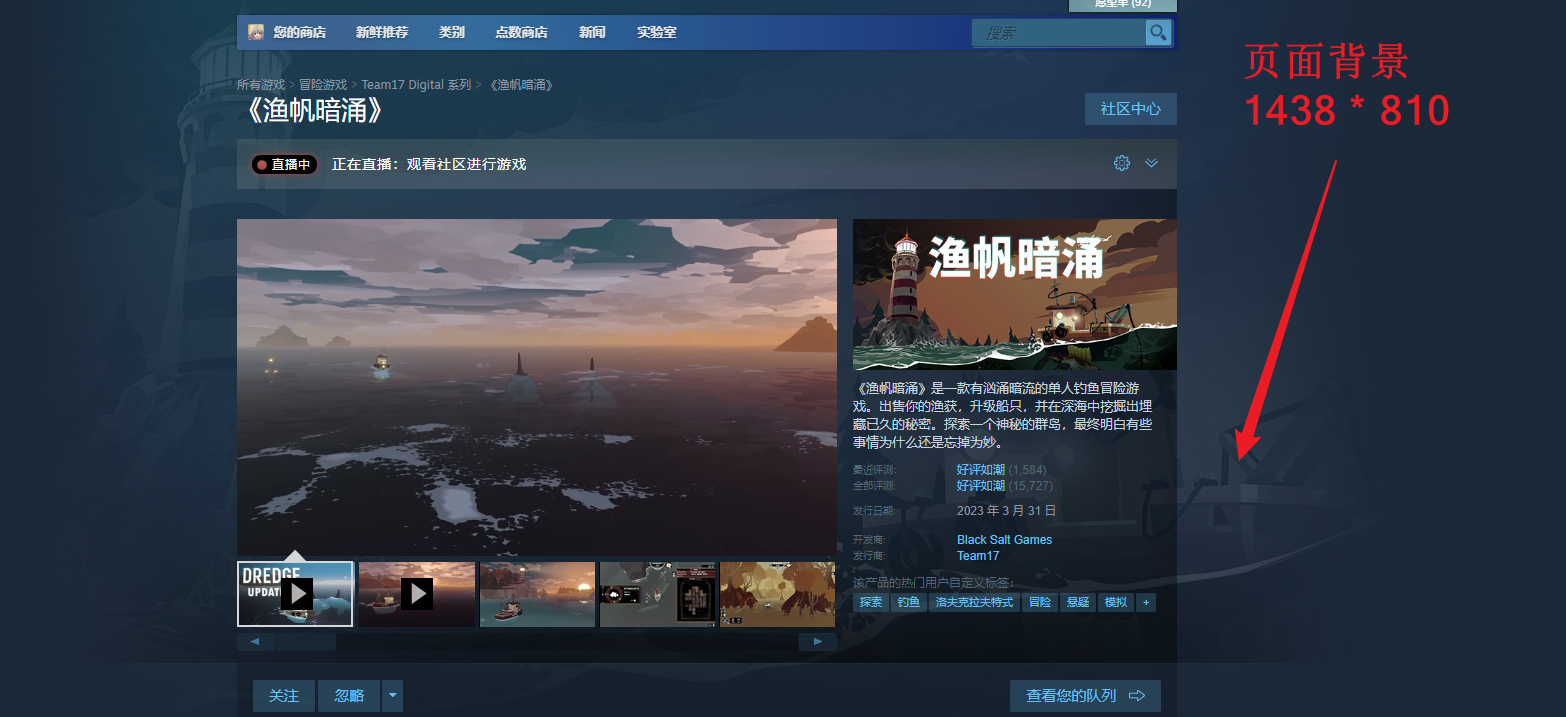Open the 社区中心 community hub
Screen dimensions: 1566x717
point(1130,109)
